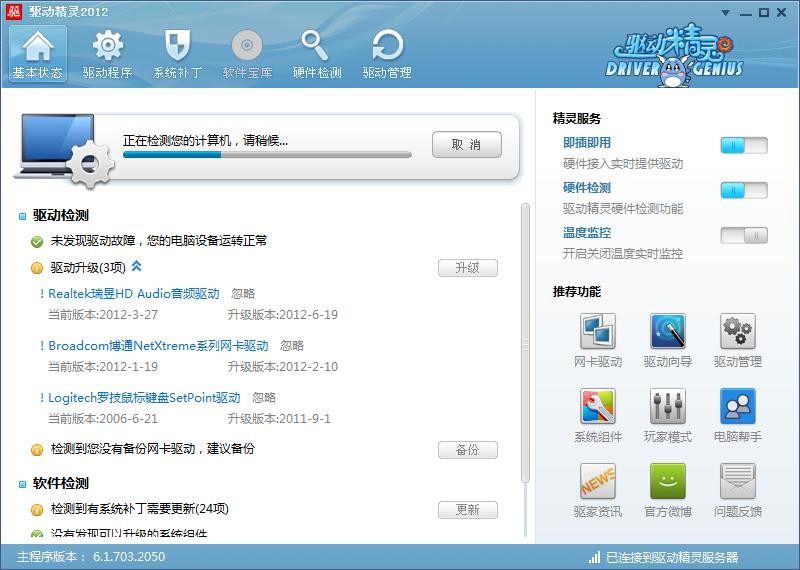Screen dimensions: 800x570
Task: Click the vertical scrollbar of the detection list
Action: [x=526, y=340]
